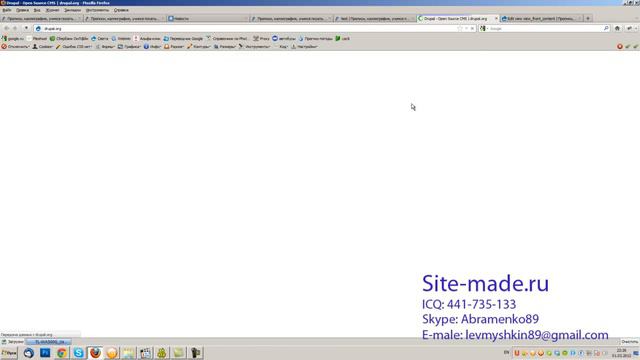The height and width of the screenshot is (360, 640).
Task: Open the orange ball taskbar application
Action: coord(112,353)
